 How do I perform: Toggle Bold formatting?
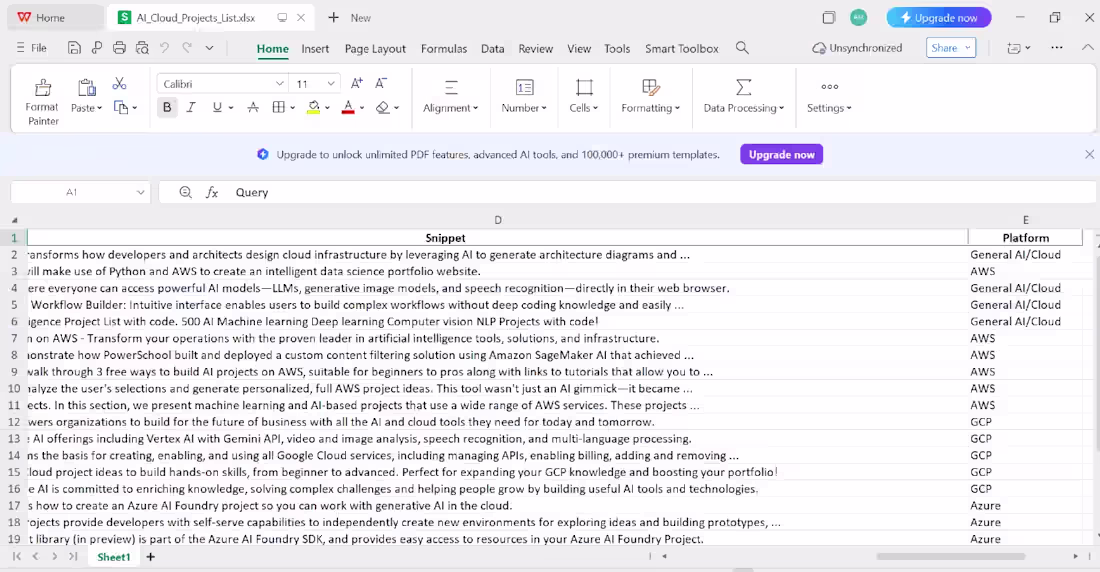click(x=167, y=107)
